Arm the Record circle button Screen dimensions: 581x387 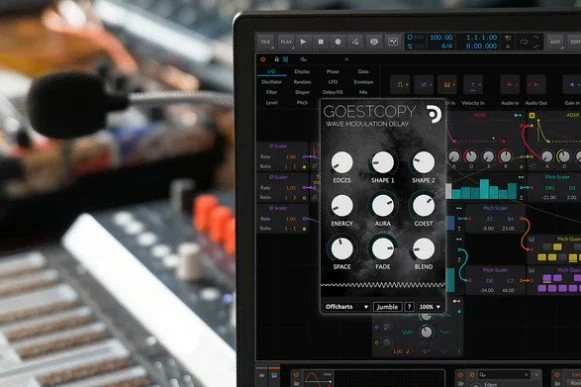coord(338,42)
